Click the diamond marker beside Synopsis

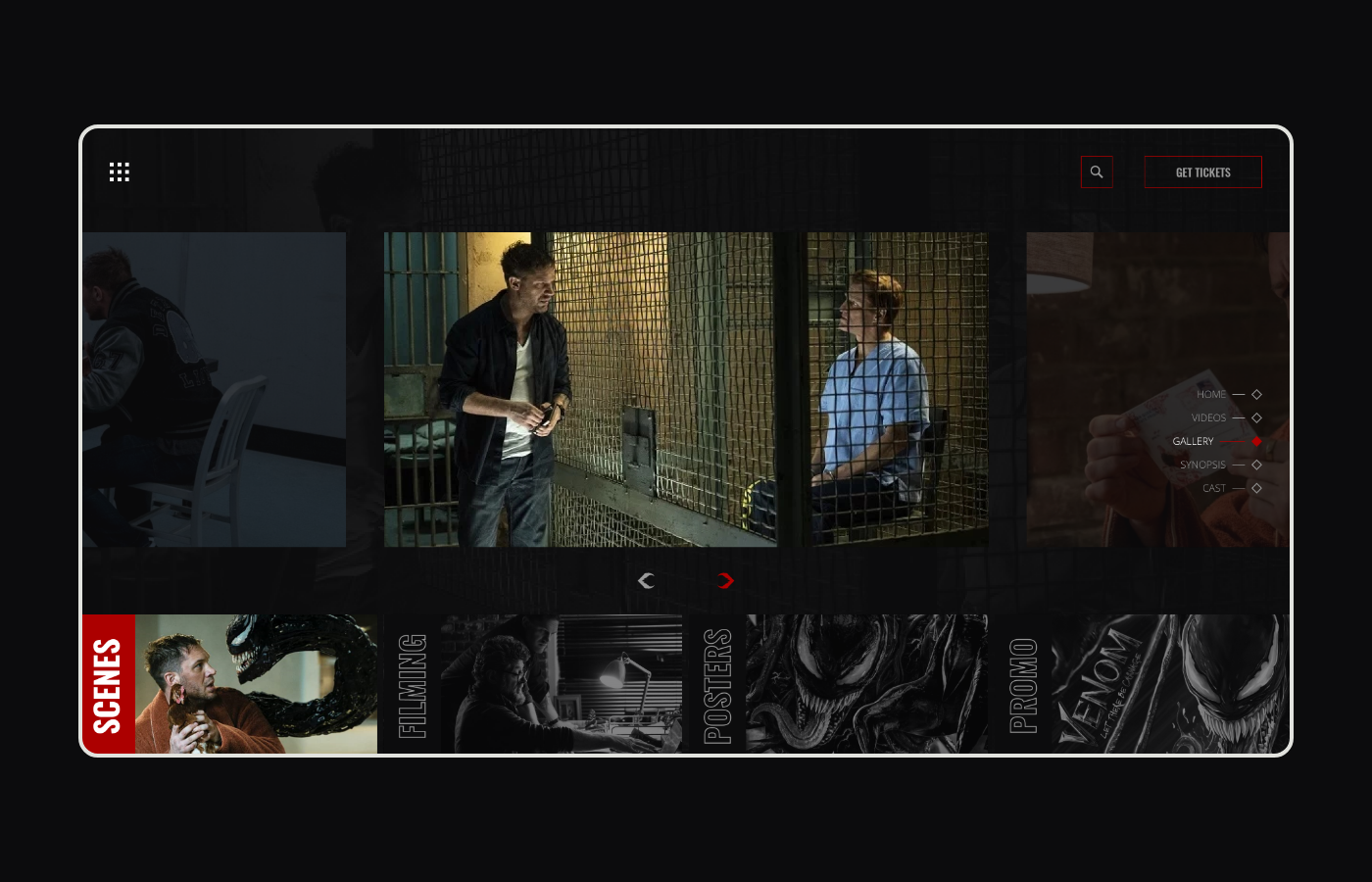click(x=1256, y=465)
